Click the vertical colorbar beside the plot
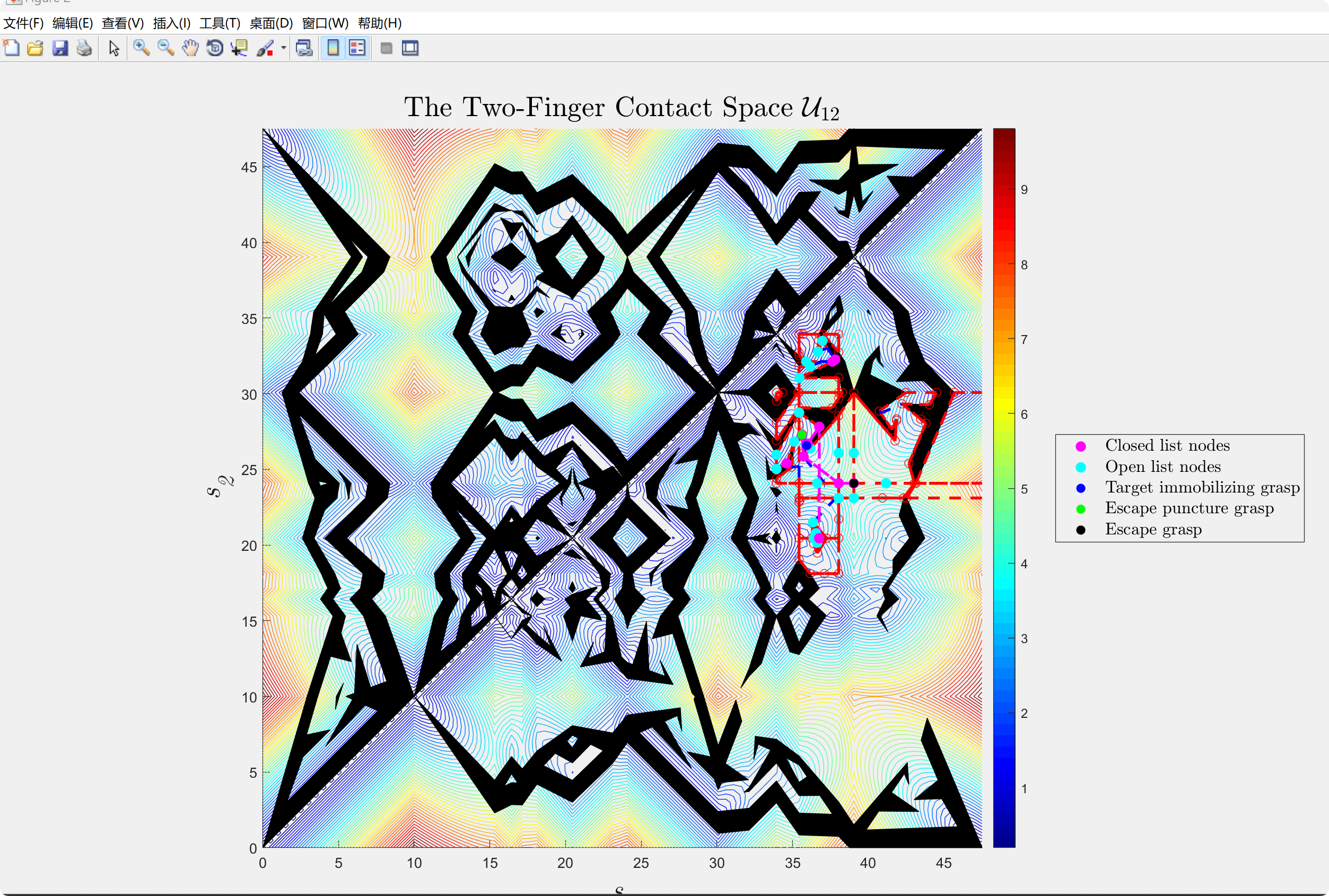This screenshot has width=1329, height=896. click(1004, 487)
